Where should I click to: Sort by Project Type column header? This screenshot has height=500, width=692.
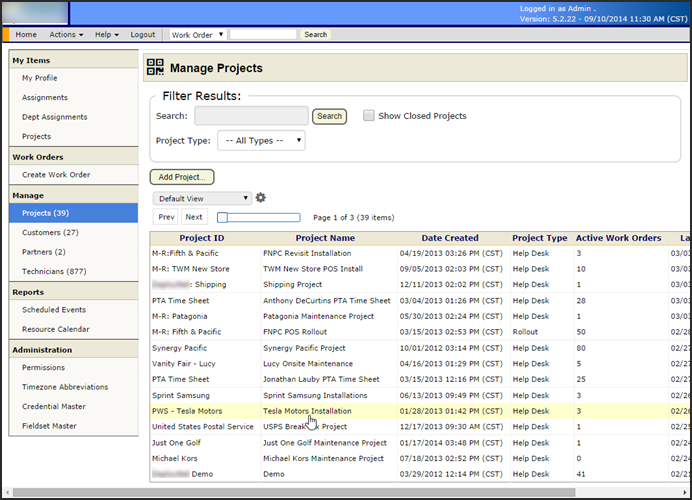click(540, 238)
